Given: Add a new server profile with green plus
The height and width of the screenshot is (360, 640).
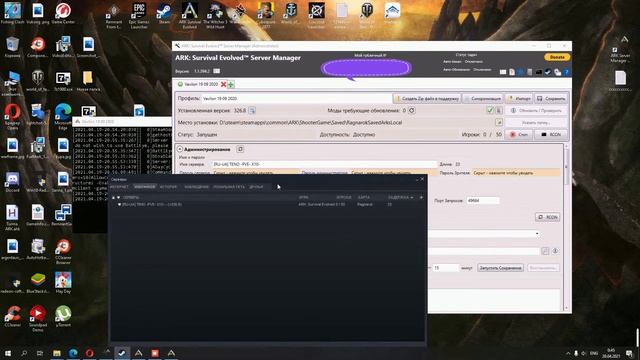Looking at the screenshot, I should click(x=231, y=84).
